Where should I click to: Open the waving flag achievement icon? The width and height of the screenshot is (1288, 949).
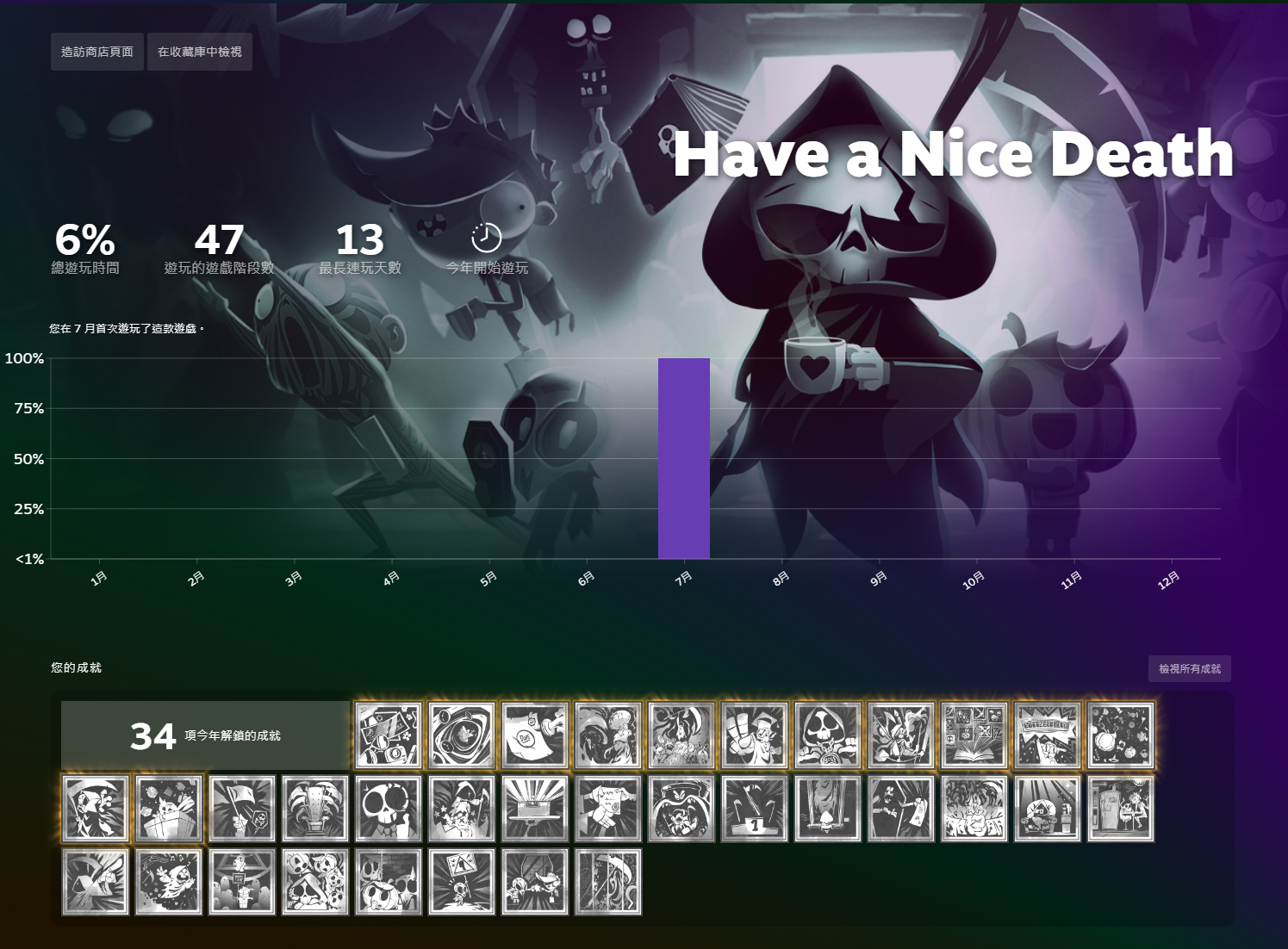[x=242, y=809]
